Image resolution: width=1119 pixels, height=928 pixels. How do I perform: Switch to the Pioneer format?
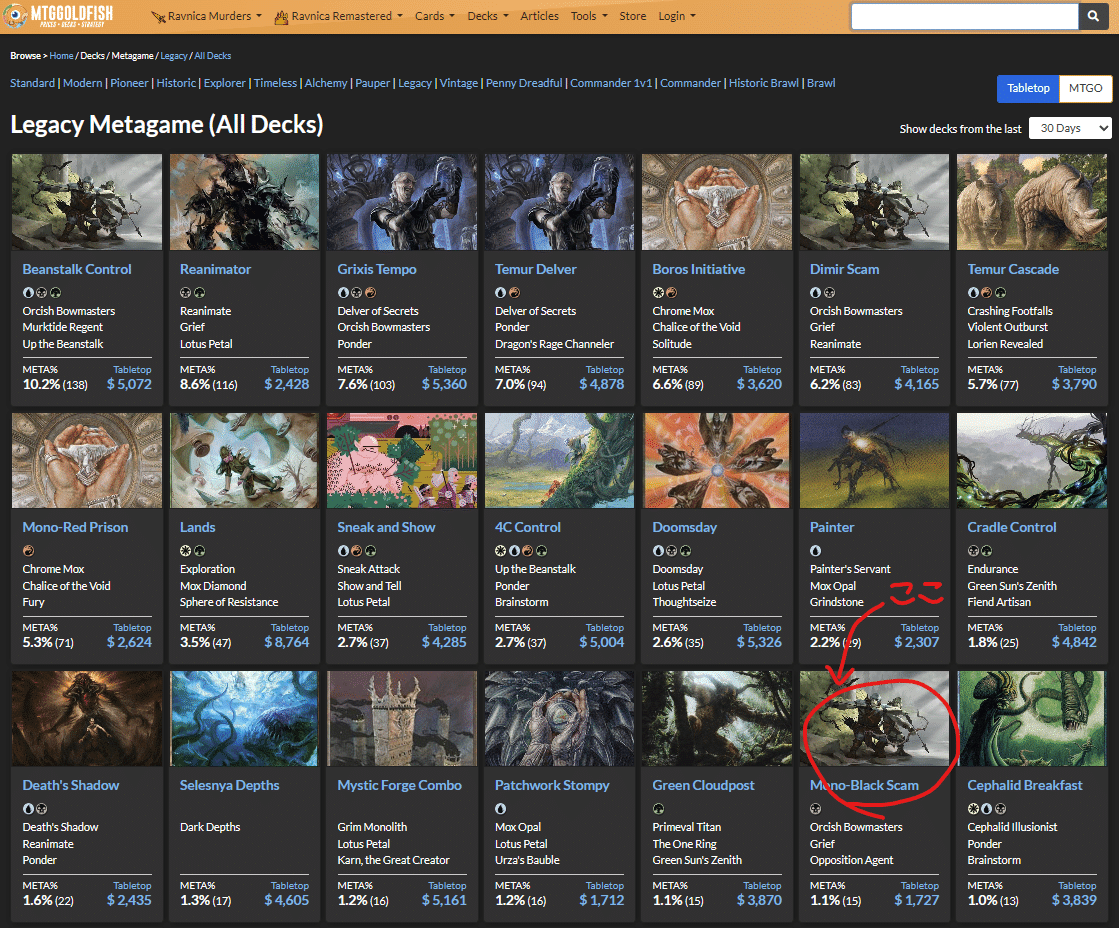pyautogui.click(x=129, y=83)
